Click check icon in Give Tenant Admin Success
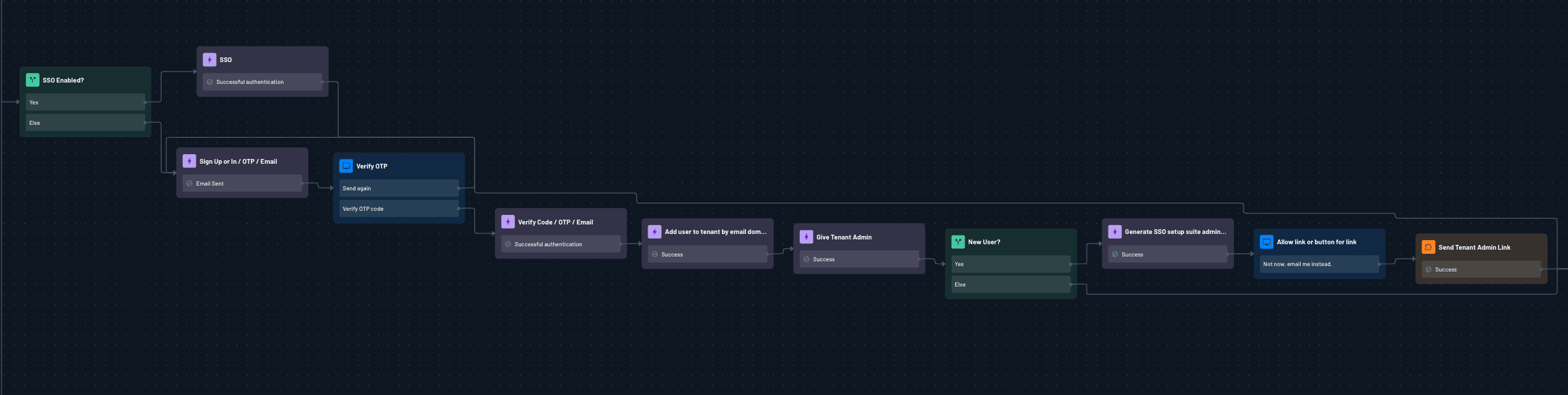This screenshot has width=1568, height=395. (806, 259)
